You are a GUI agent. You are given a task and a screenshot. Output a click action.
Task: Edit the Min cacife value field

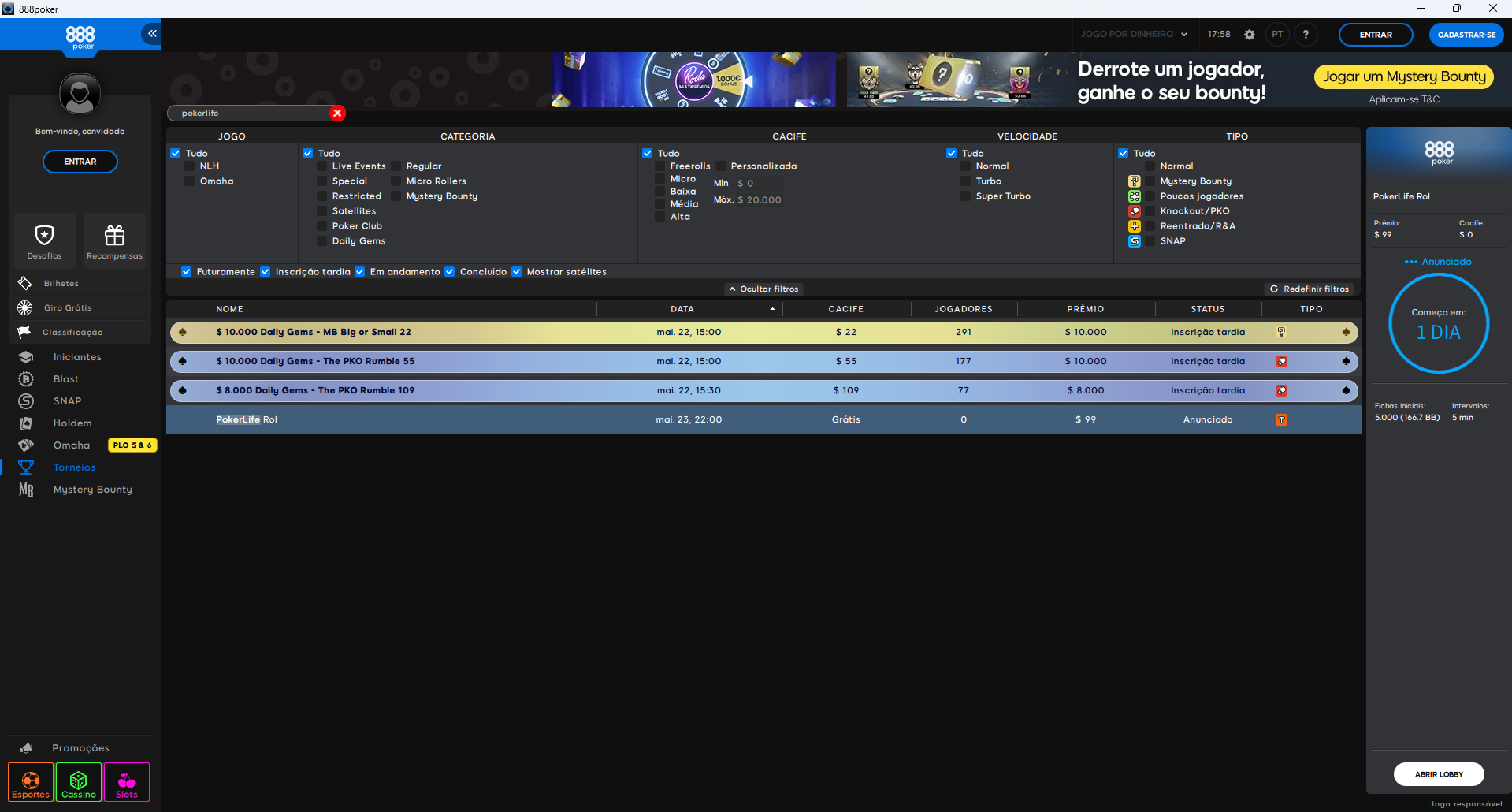coord(758,184)
